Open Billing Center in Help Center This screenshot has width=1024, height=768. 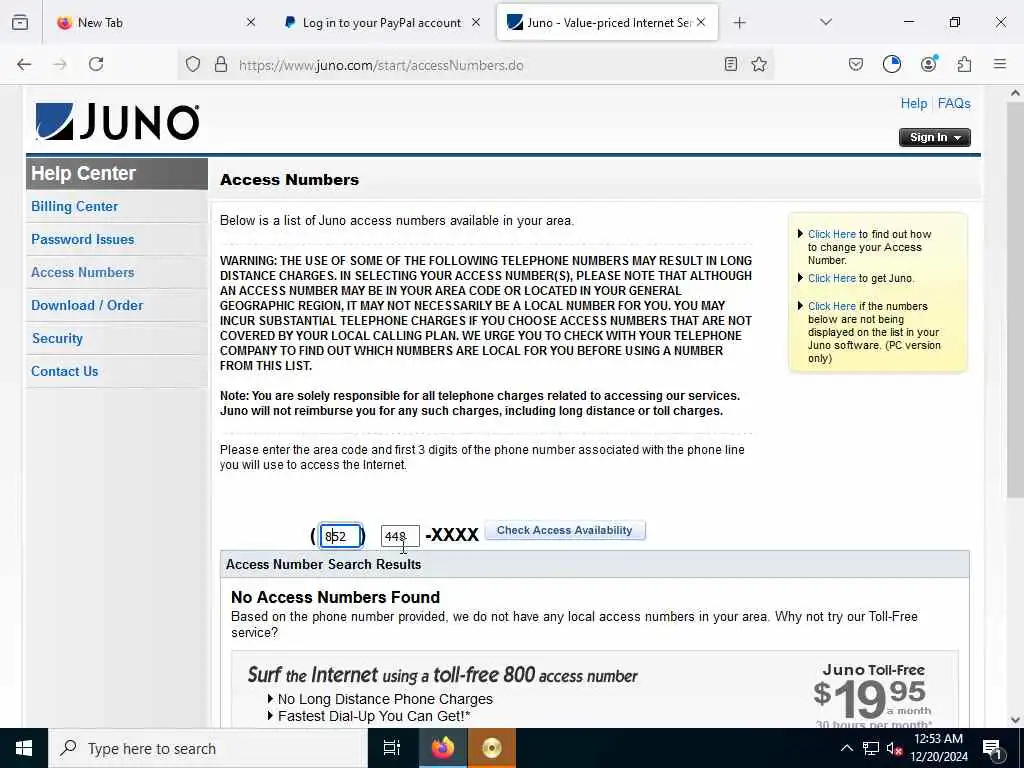tap(74, 206)
